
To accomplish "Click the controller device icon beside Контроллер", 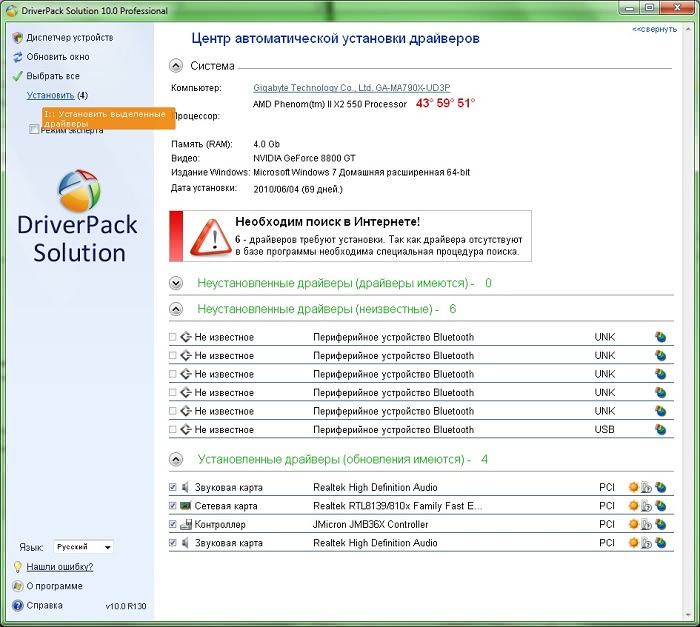I will (x=186, y=524).
